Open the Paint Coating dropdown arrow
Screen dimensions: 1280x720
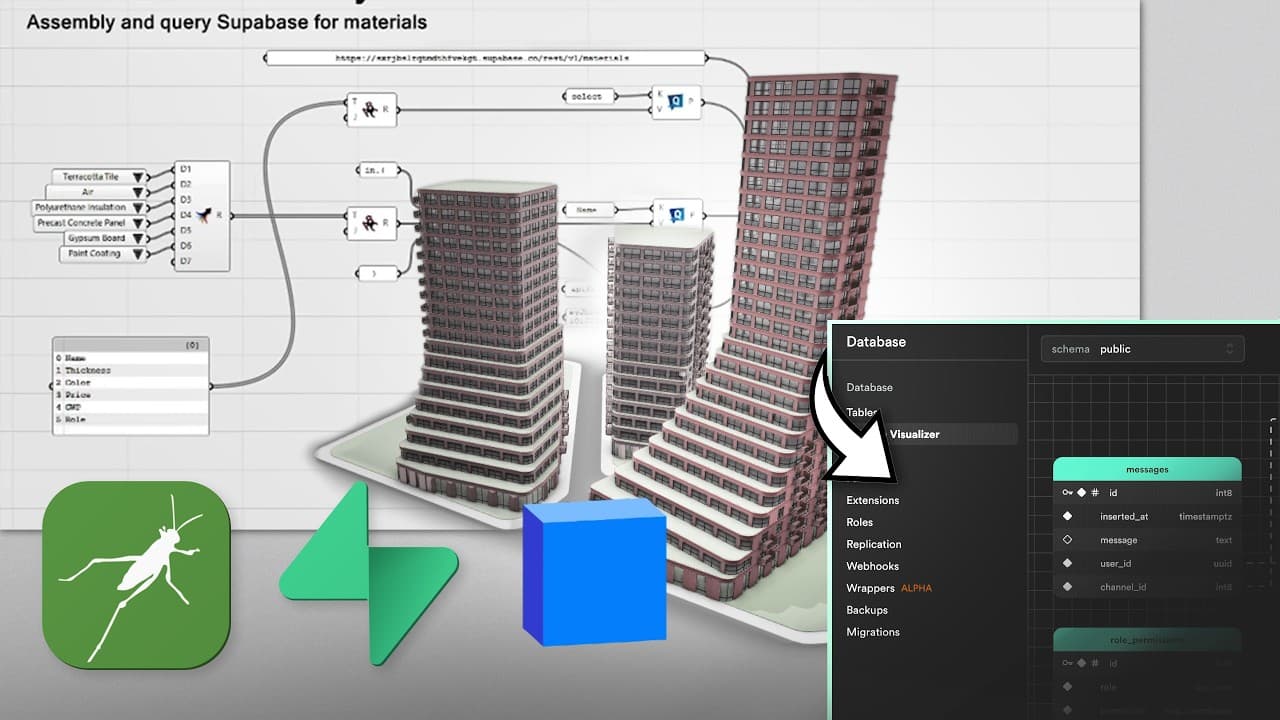pyautogui.click(x=138, y=254)
